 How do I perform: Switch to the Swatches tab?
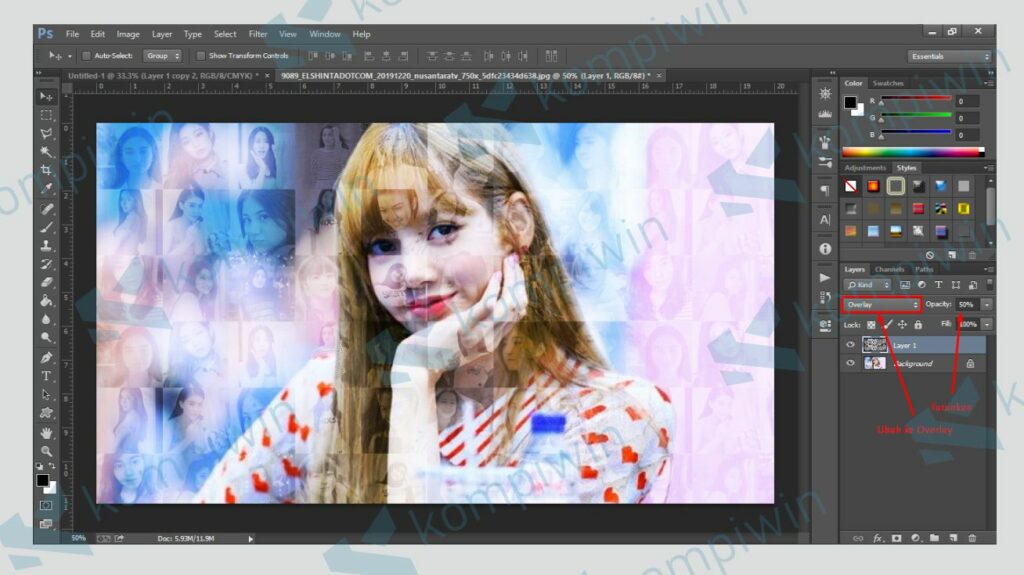pyautogui.click(x=887, y=83)
